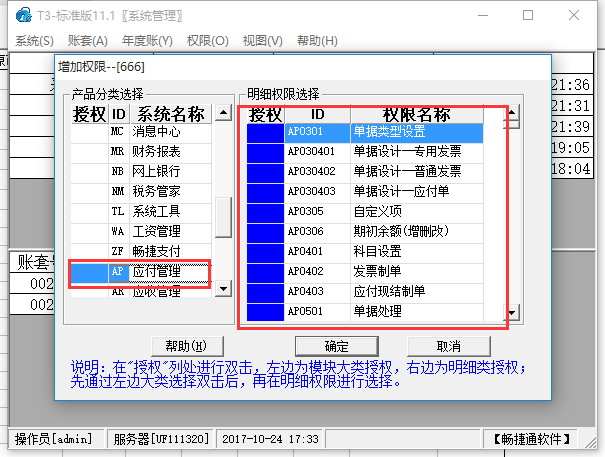
Task: Open the 视图(V) menu
Action: [263, 41]
